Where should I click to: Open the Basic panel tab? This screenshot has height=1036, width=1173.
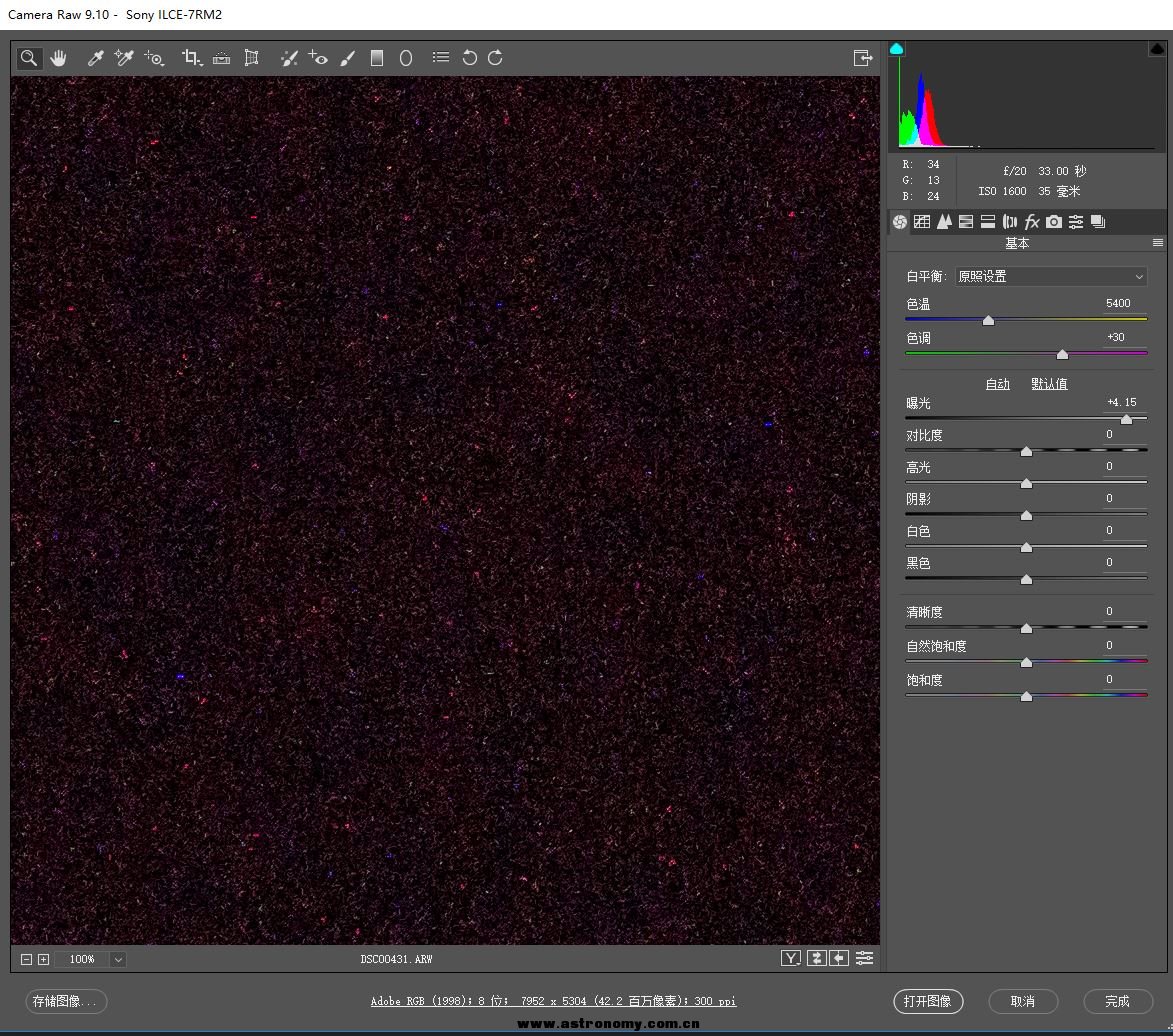tap(900, 222)
